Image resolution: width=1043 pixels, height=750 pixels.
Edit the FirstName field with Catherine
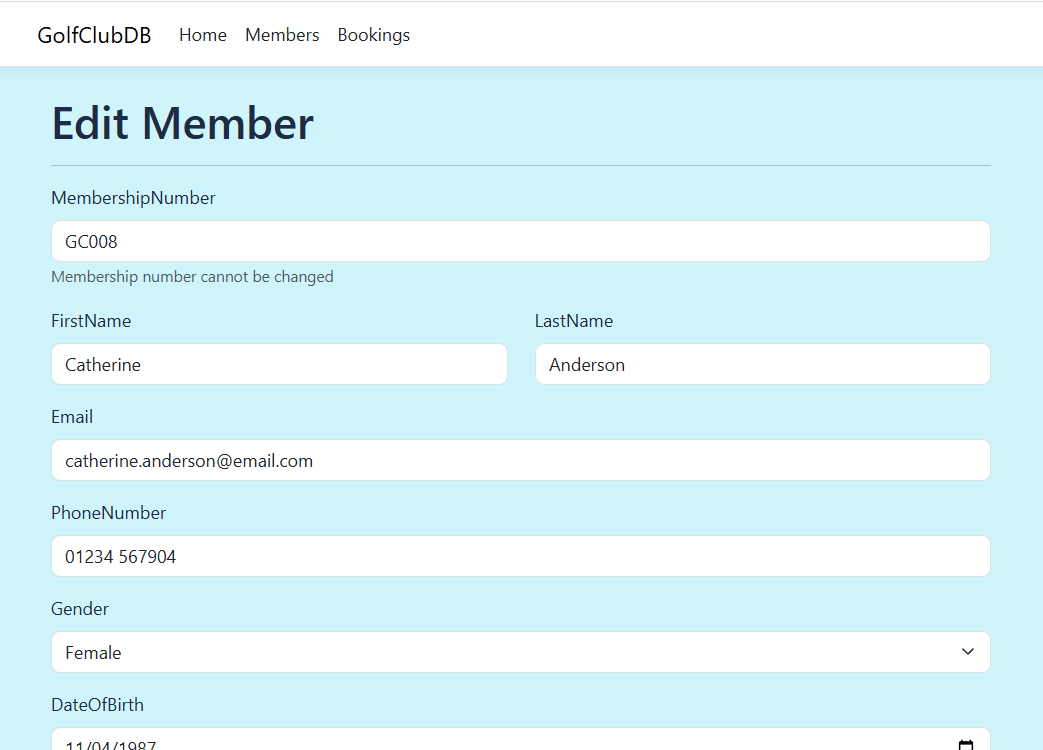[279, 364]
